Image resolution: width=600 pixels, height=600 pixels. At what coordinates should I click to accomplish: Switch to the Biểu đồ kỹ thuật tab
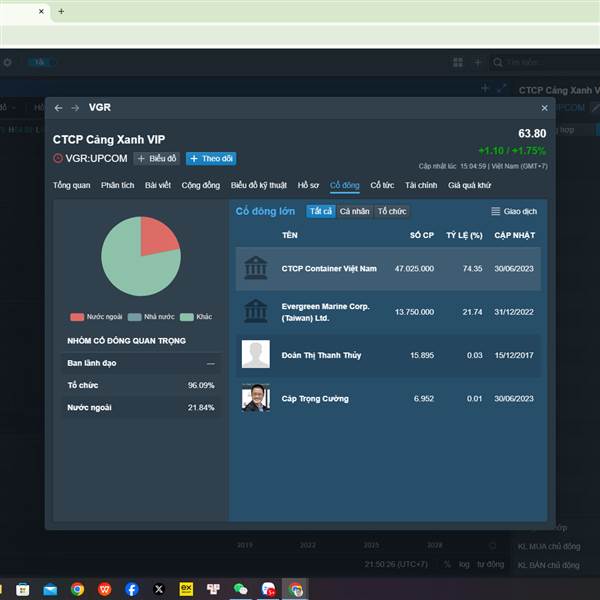click(x=258, y=185)
